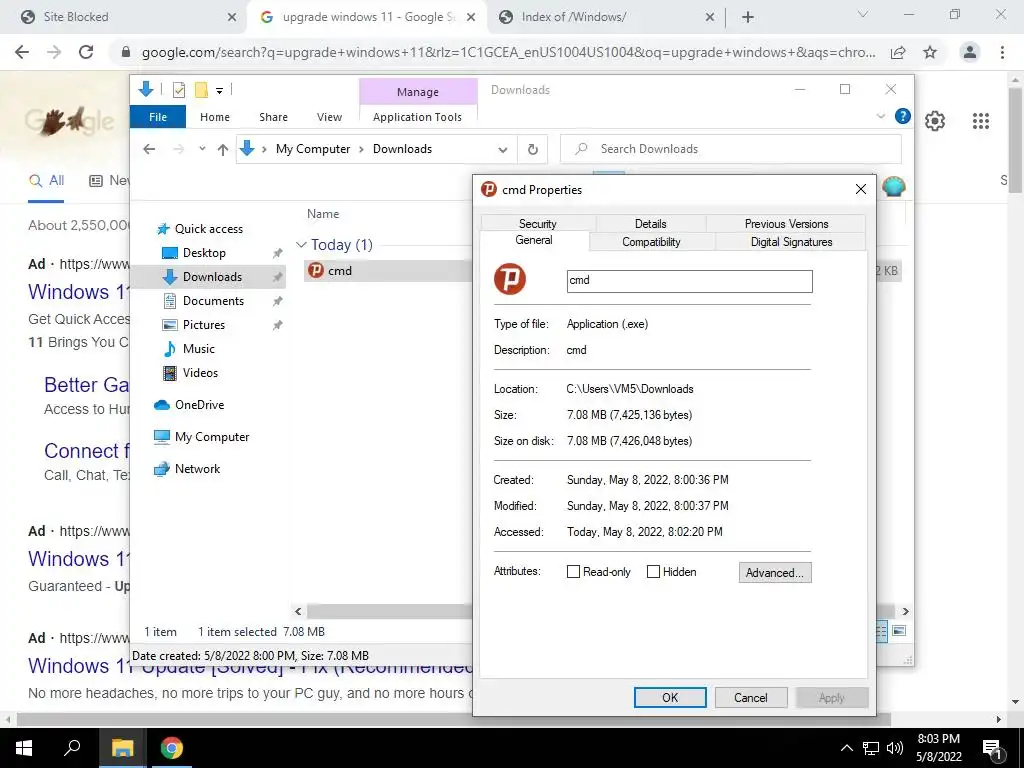Screen dimensions: 1024x768
Task: Show hidden system tray icons
Action: (x=846, y=748)
